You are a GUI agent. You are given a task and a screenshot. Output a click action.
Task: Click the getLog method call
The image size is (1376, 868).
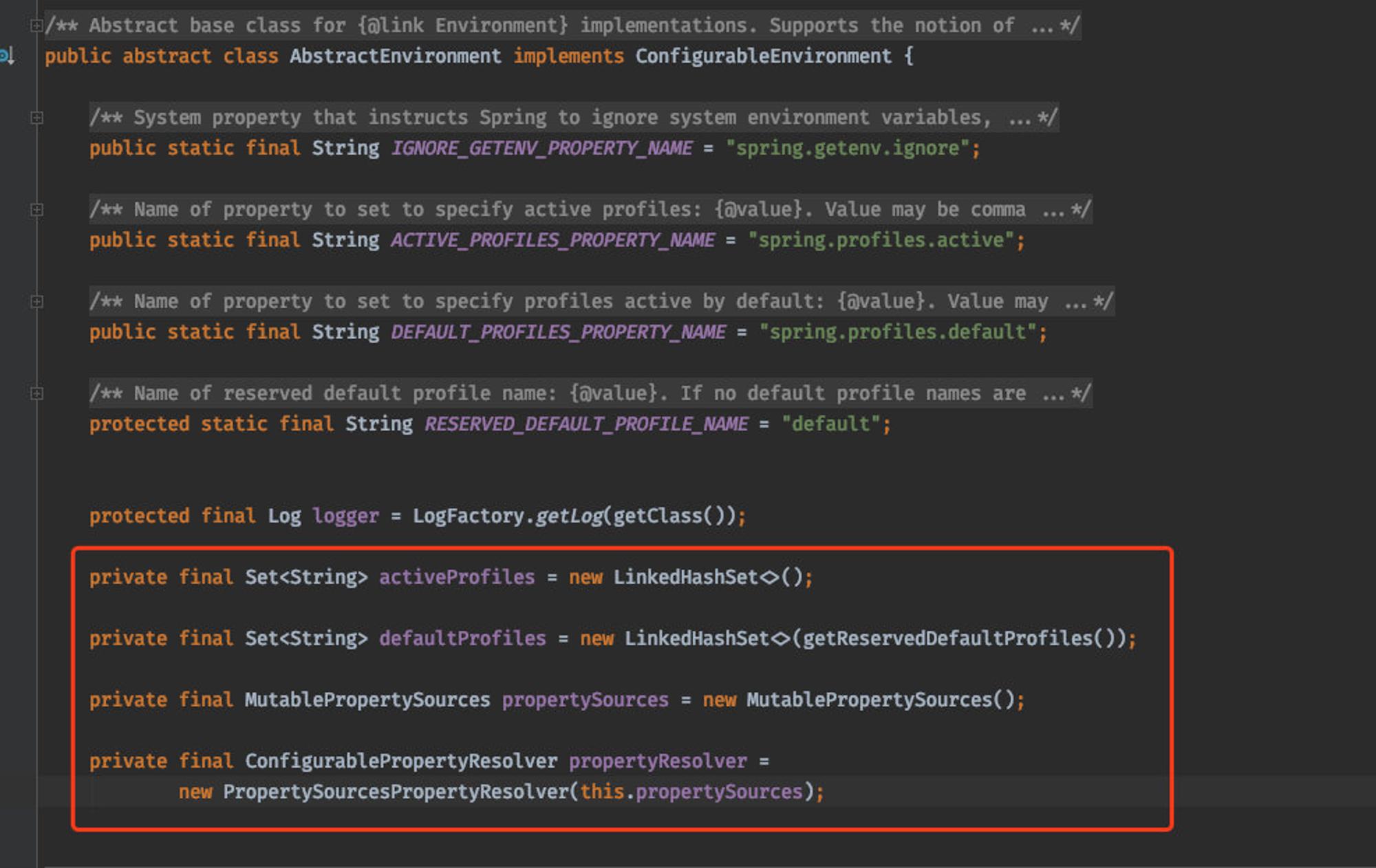point(569,516)
